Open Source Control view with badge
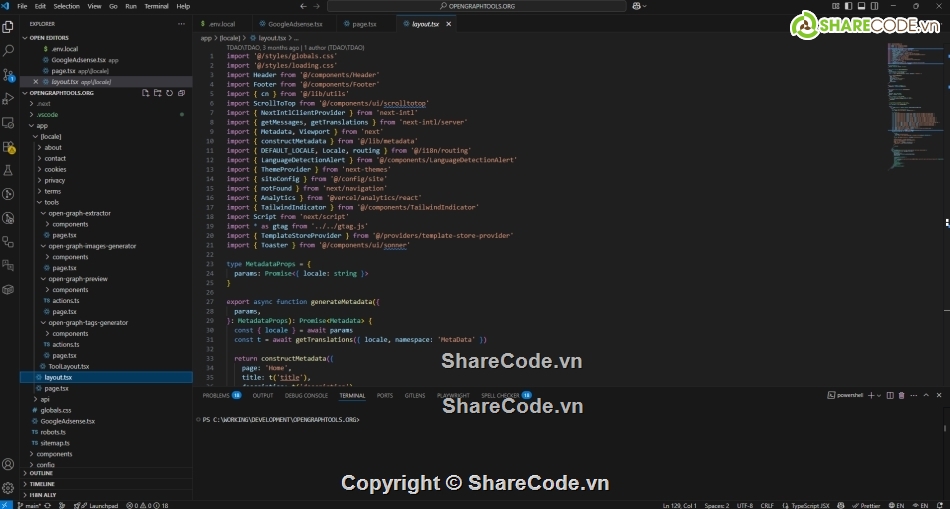Image resolution: width=950 pixels, height=509 pixels. (x=8, y=75)
